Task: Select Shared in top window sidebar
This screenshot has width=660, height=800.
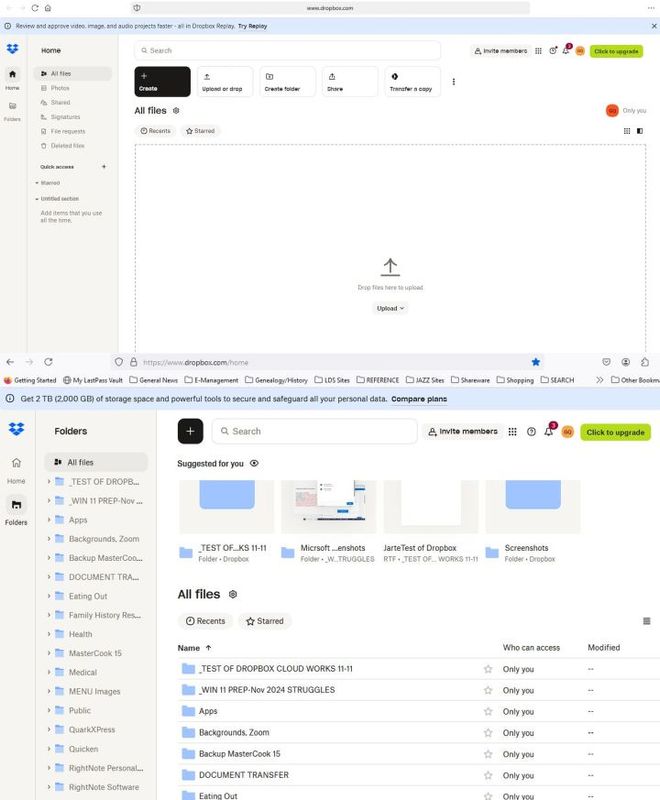Action: tap(60, 103)
